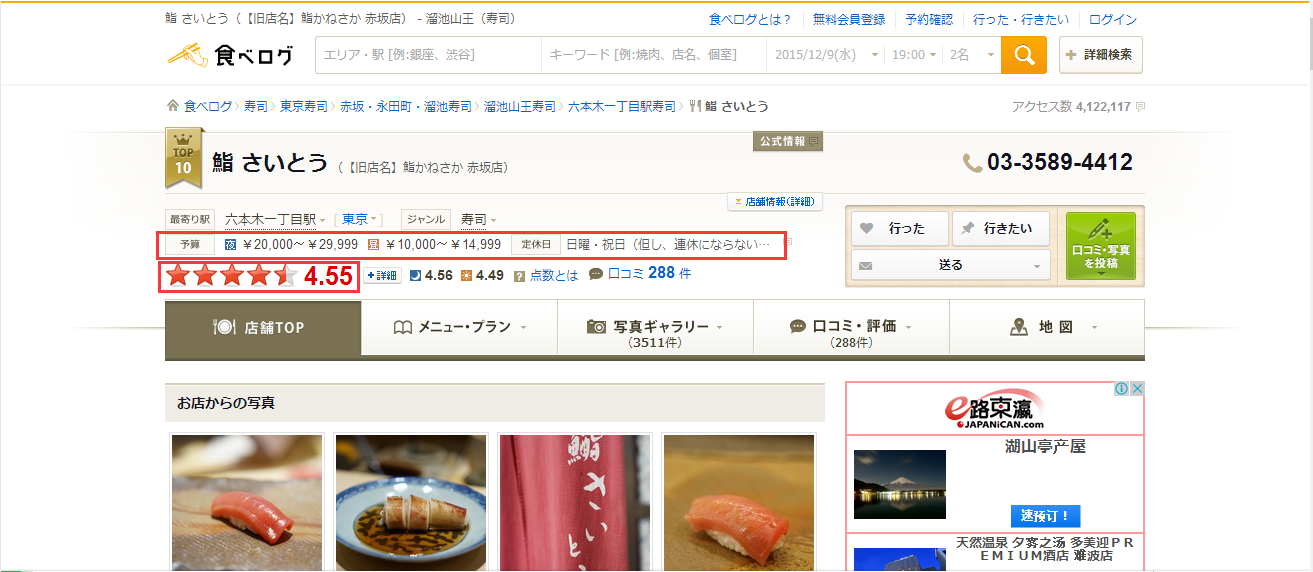Viewport: 1313px width, 572px height.
Task: Click the TOP 10 ribbon badge
Action: (183, 158)
